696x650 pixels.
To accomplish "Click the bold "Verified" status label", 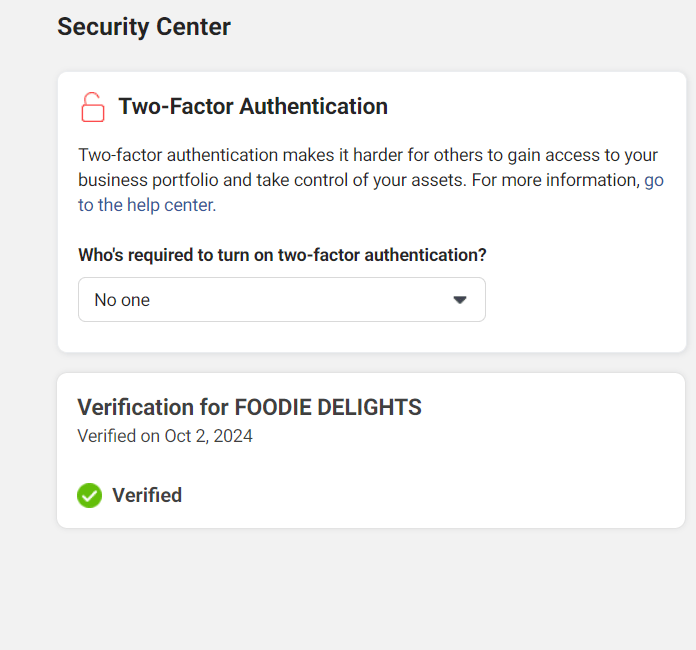I will pos(147,495).
